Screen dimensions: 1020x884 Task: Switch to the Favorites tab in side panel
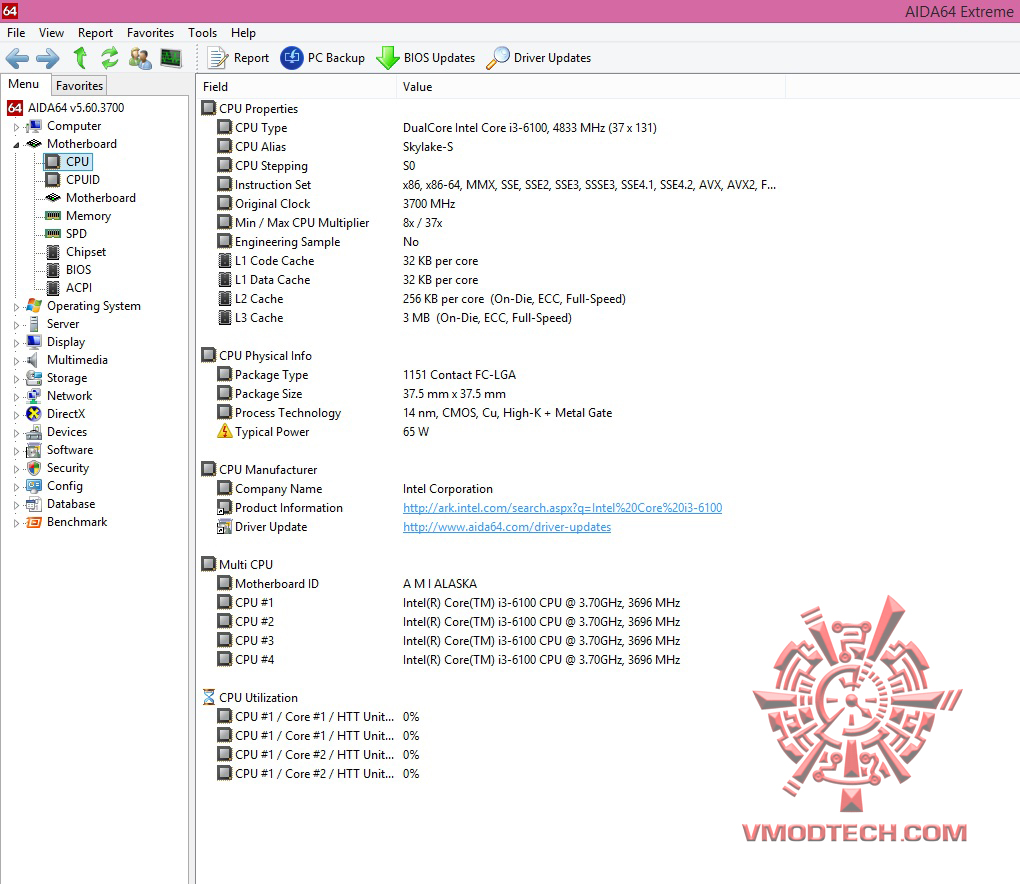pos(79,85)
